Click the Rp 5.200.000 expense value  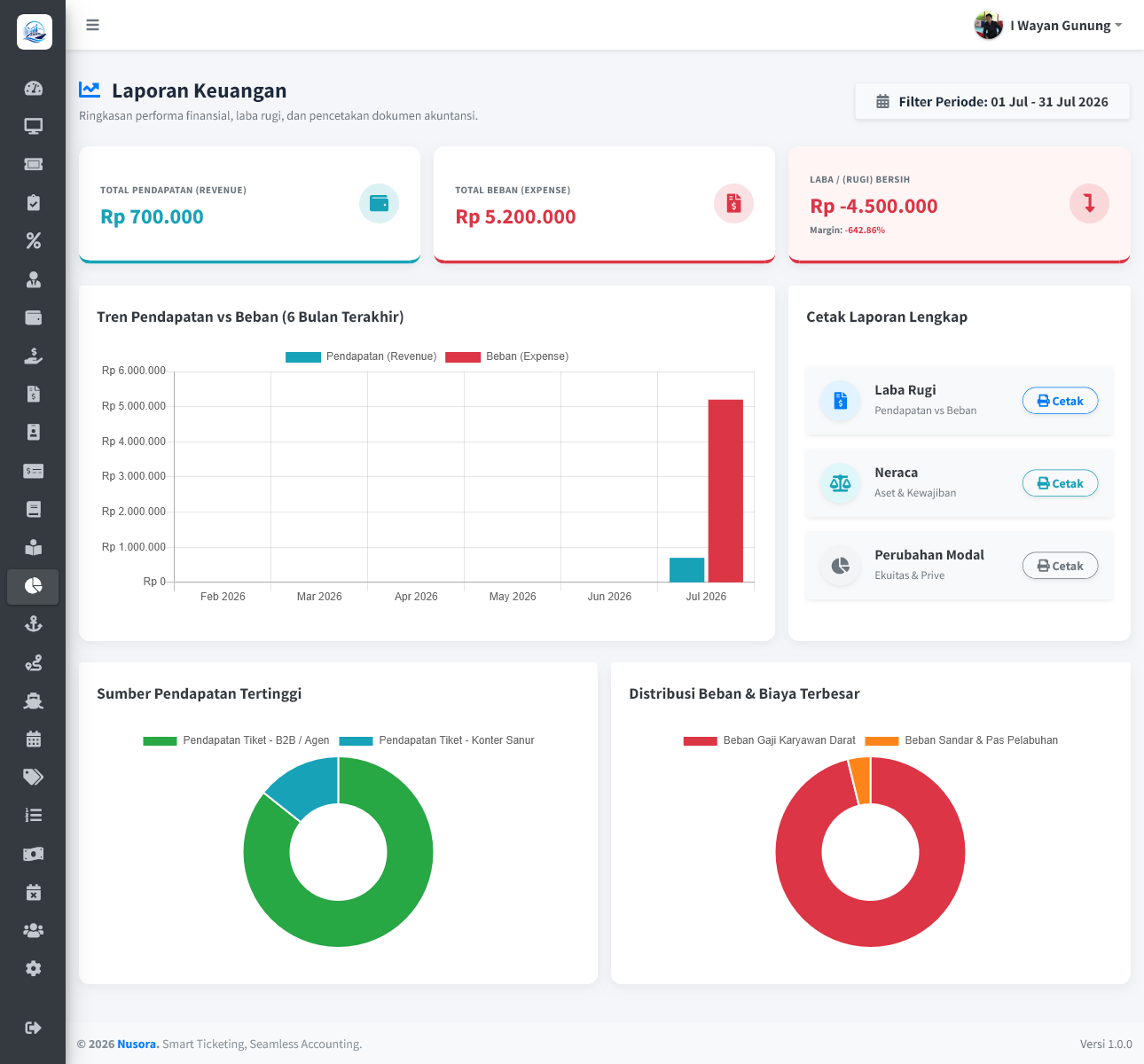pyautogui.click(x=515, y=216)
